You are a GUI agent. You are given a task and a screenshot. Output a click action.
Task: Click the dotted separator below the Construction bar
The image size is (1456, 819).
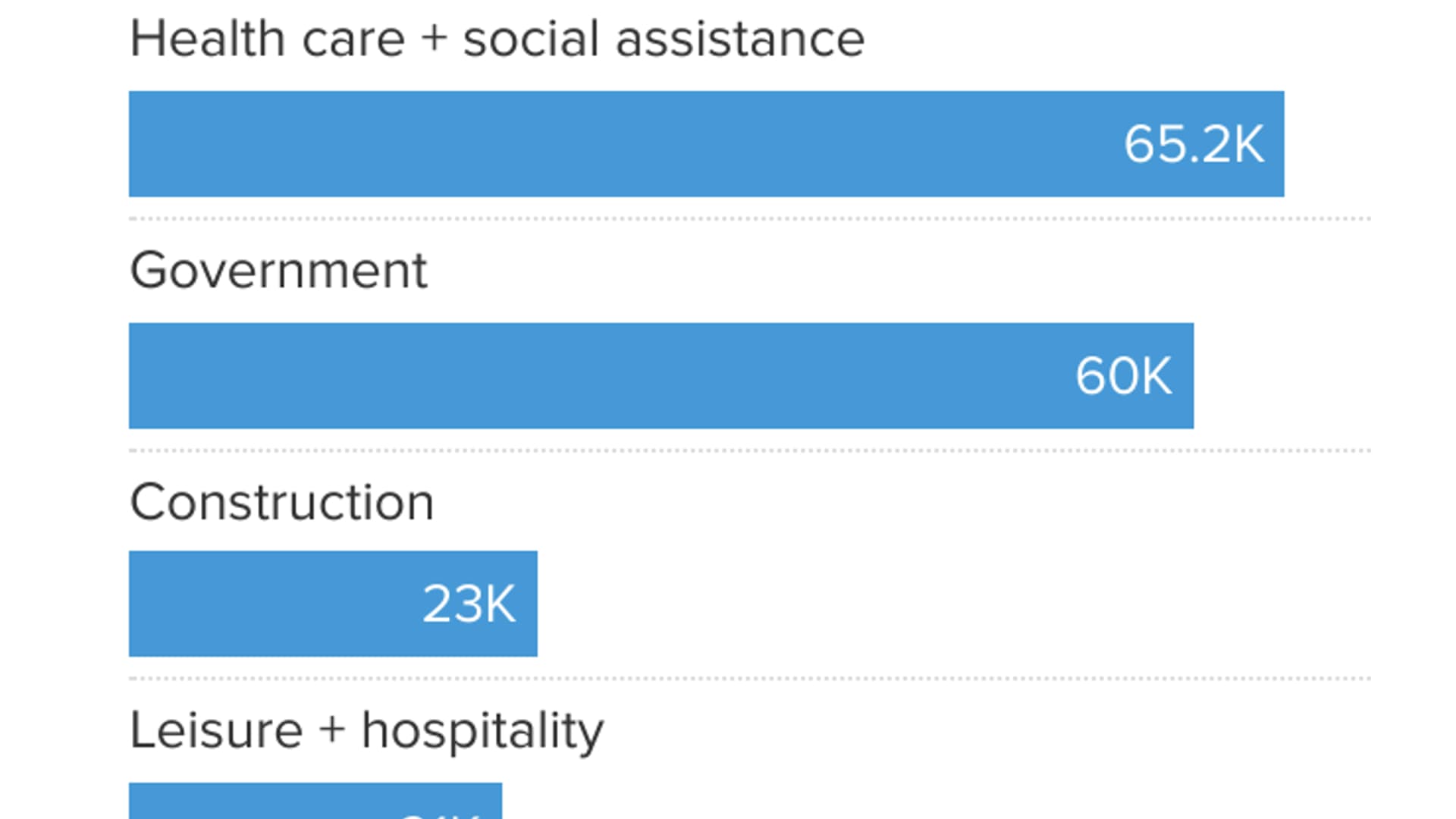click(x=749, y=679)
